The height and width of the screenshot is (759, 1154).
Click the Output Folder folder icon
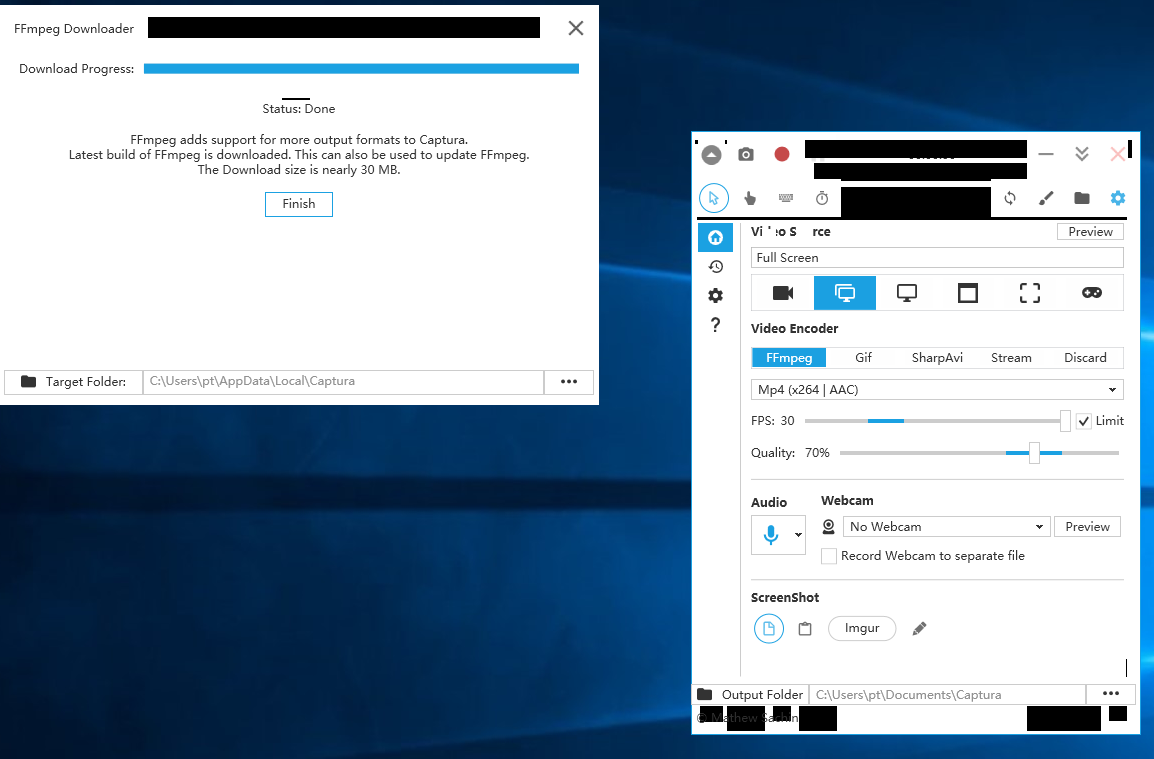704,694
